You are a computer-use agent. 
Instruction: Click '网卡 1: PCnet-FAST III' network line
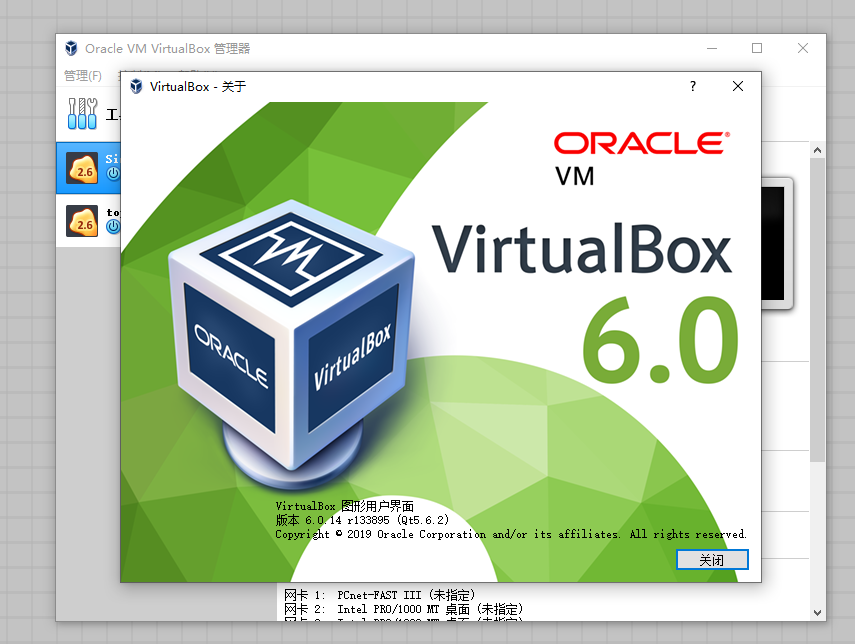pos(380,595)
